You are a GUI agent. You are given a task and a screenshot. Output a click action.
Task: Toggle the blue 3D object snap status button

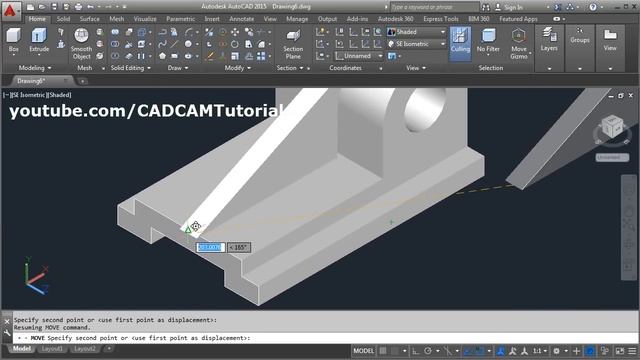pos(480,351)
